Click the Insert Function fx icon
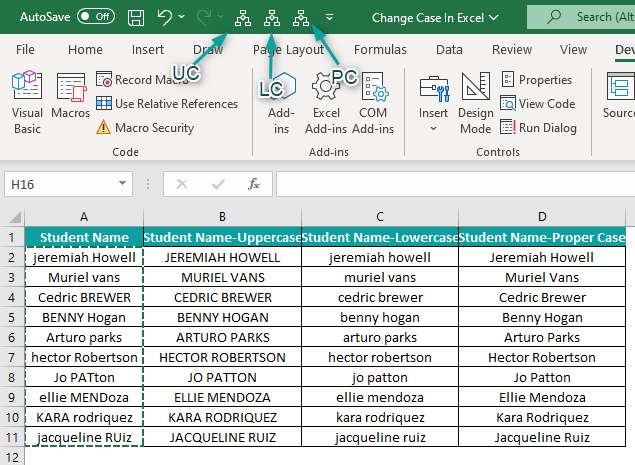This screenshot has height=465, width=635. coord(254,184)
